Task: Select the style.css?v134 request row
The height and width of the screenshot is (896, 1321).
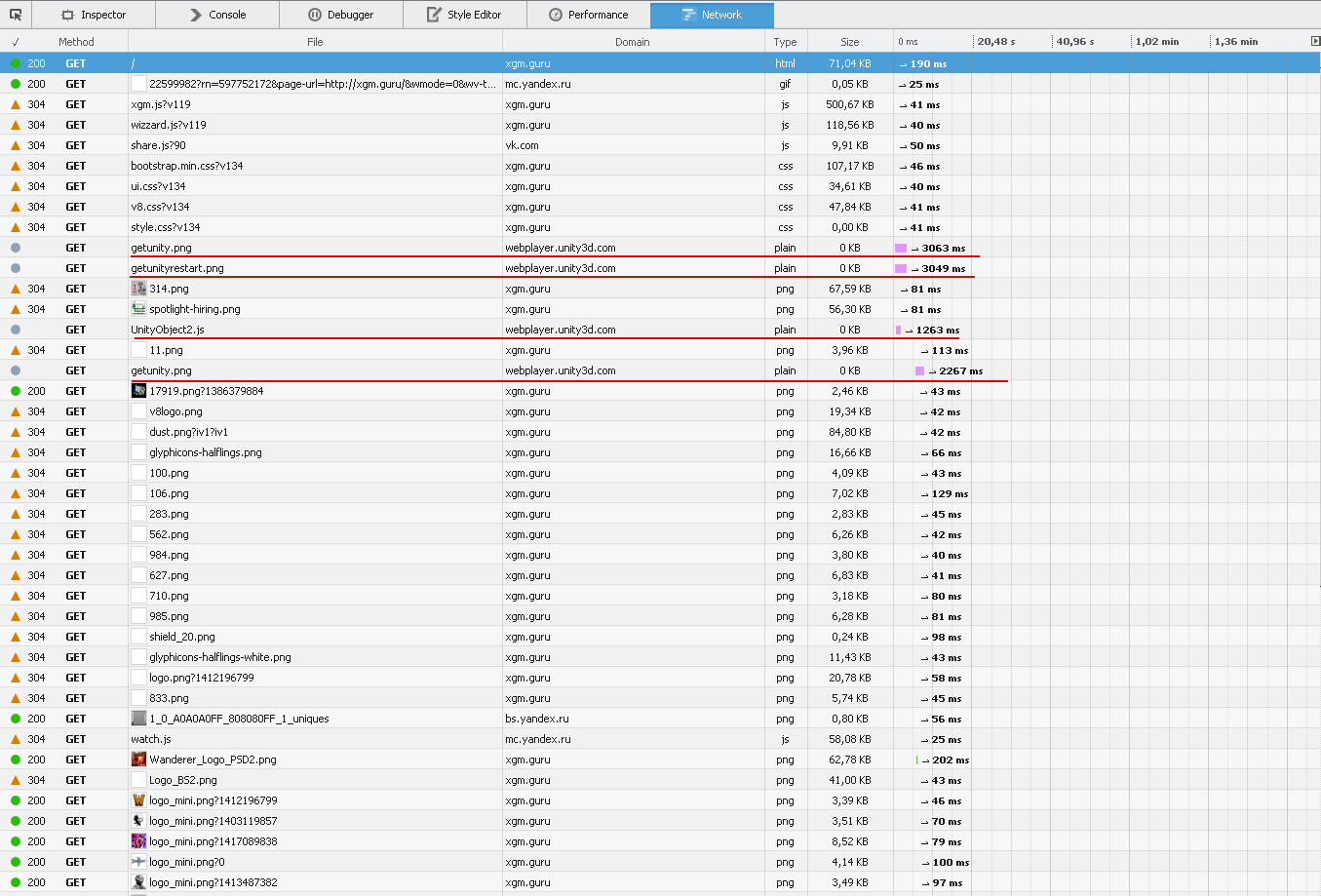Action: pyautogui.click(x=660, y=227)
